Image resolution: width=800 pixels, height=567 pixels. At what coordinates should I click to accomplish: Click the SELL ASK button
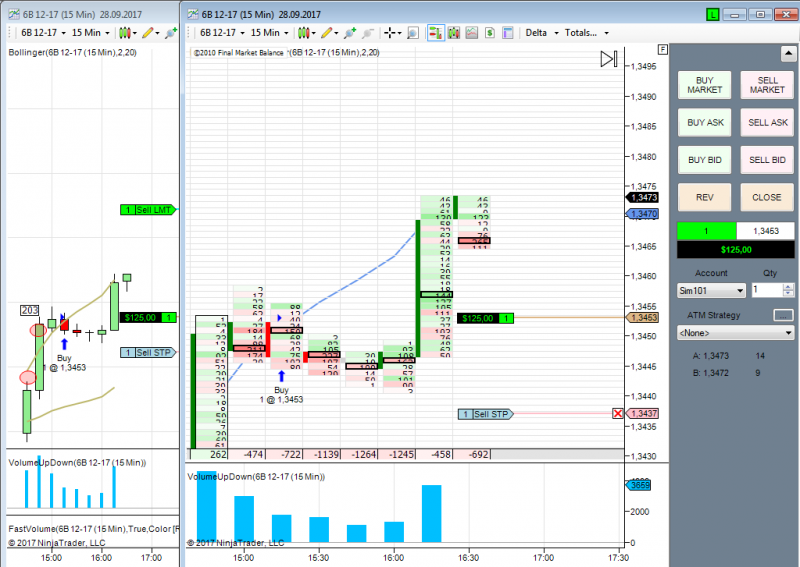(767, 122)
